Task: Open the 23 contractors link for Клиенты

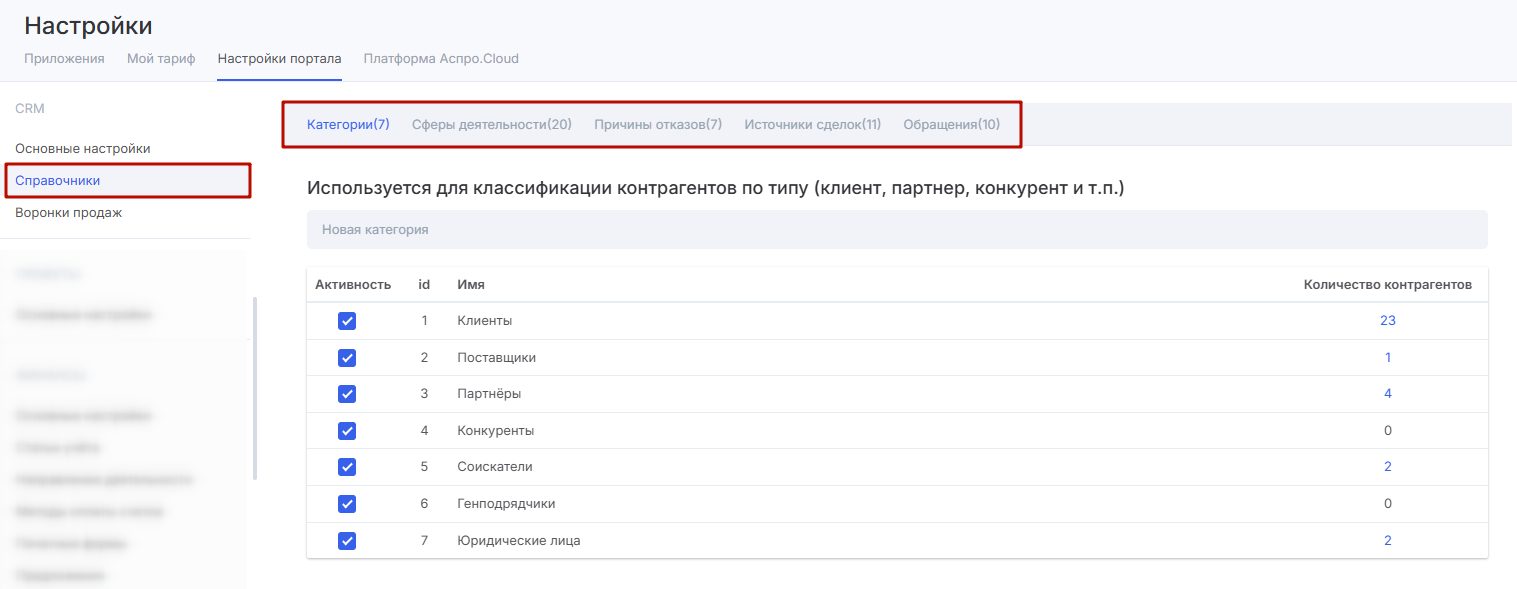Action: 1387,321
